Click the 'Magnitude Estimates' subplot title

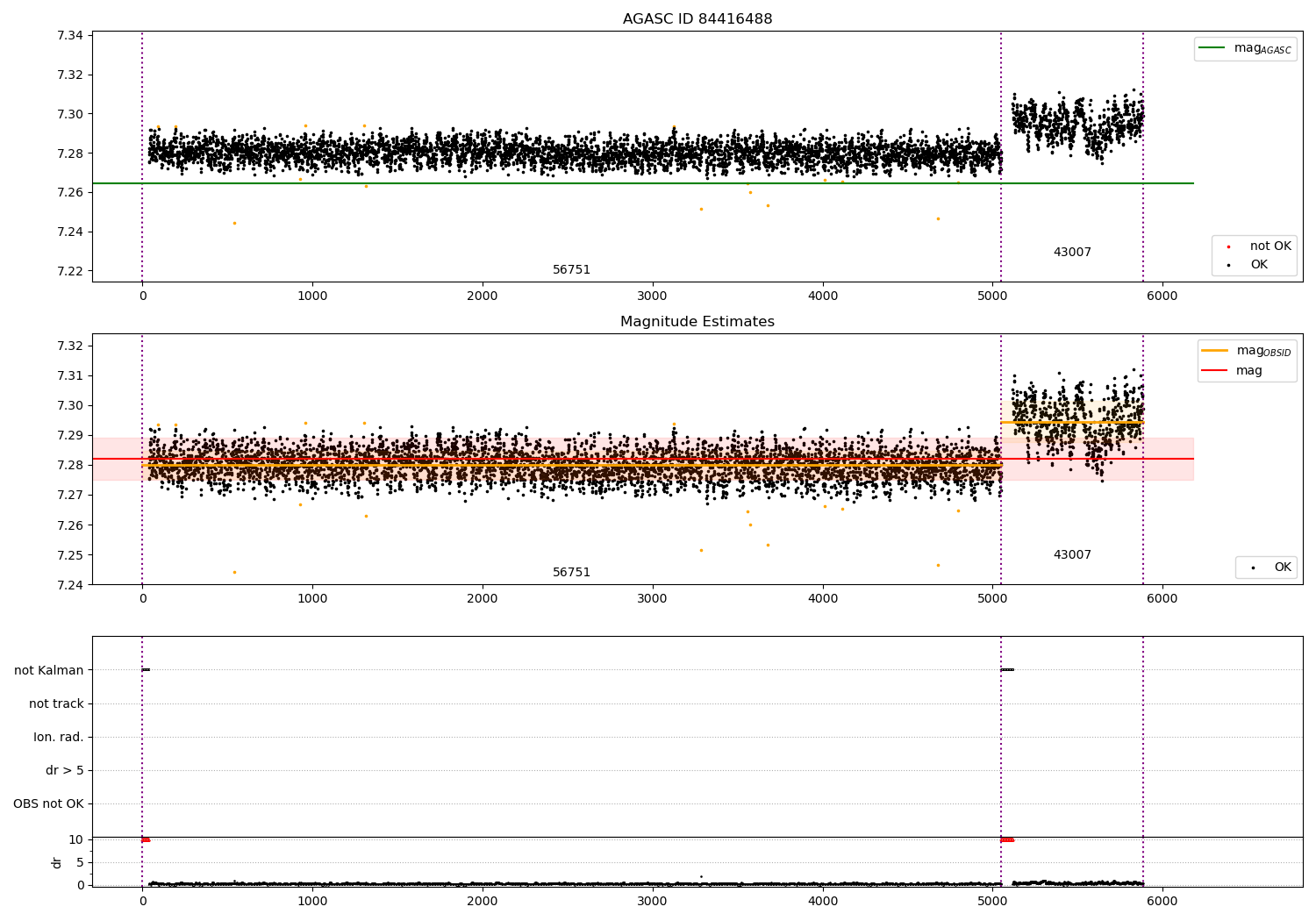click(x=697, y=322)
